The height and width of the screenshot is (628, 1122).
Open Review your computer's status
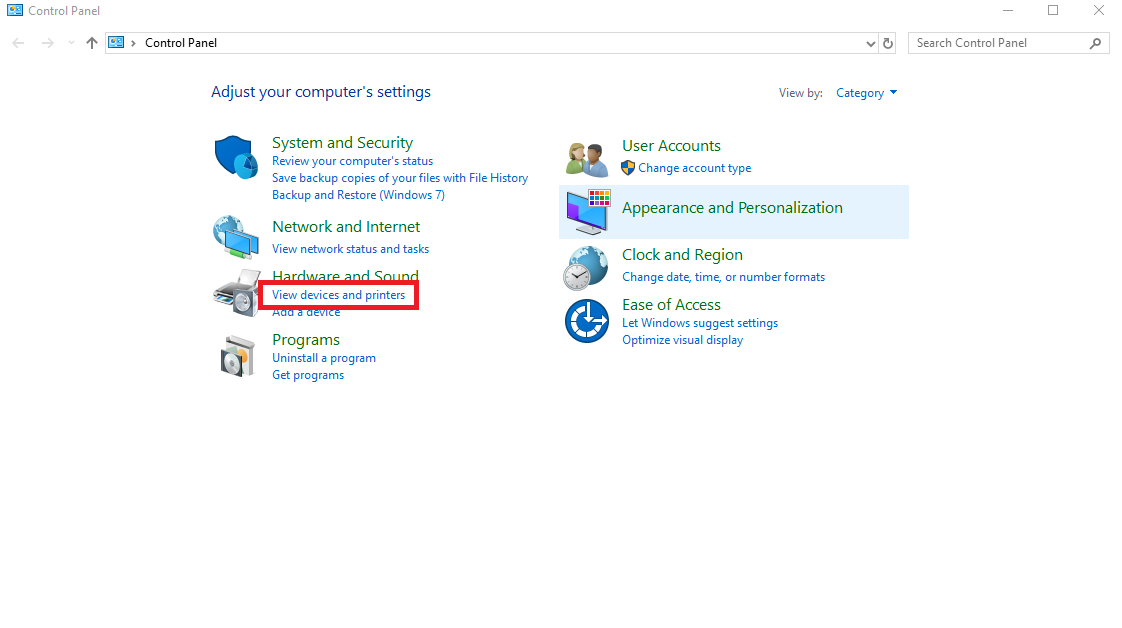(x=352, y=161)
